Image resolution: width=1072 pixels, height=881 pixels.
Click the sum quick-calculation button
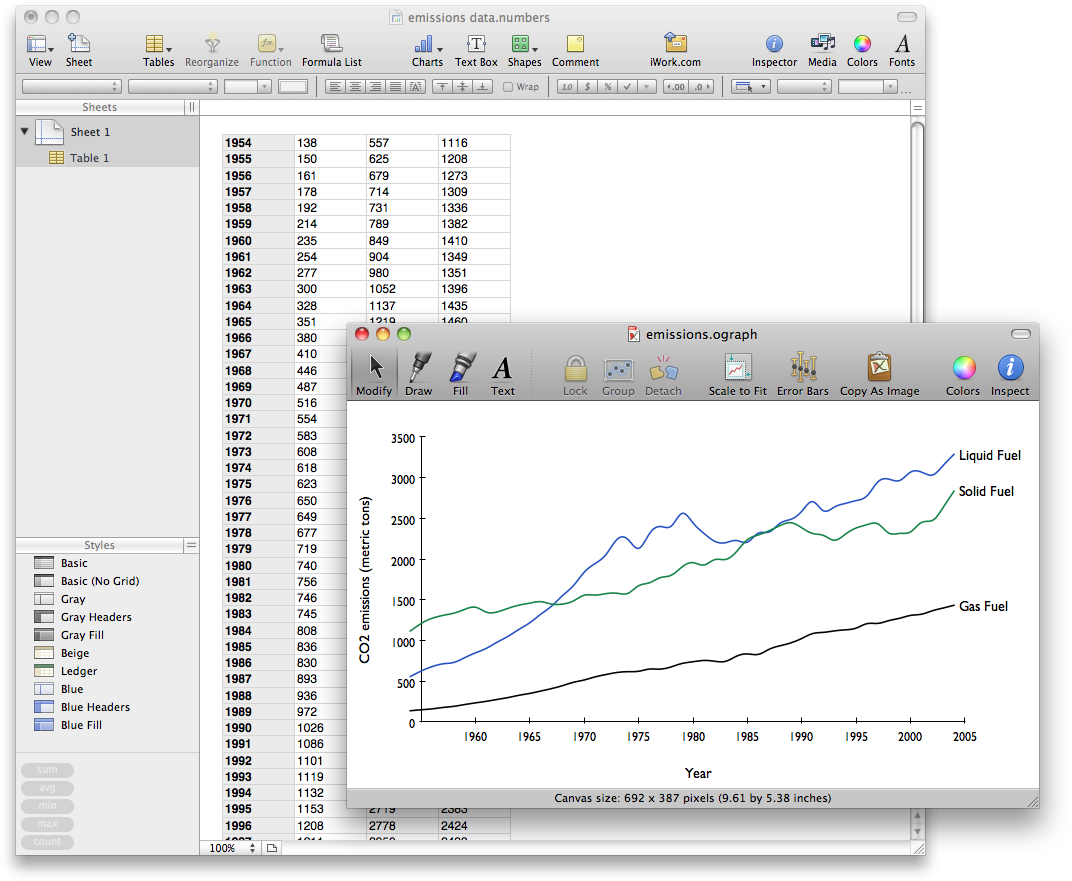47,770
